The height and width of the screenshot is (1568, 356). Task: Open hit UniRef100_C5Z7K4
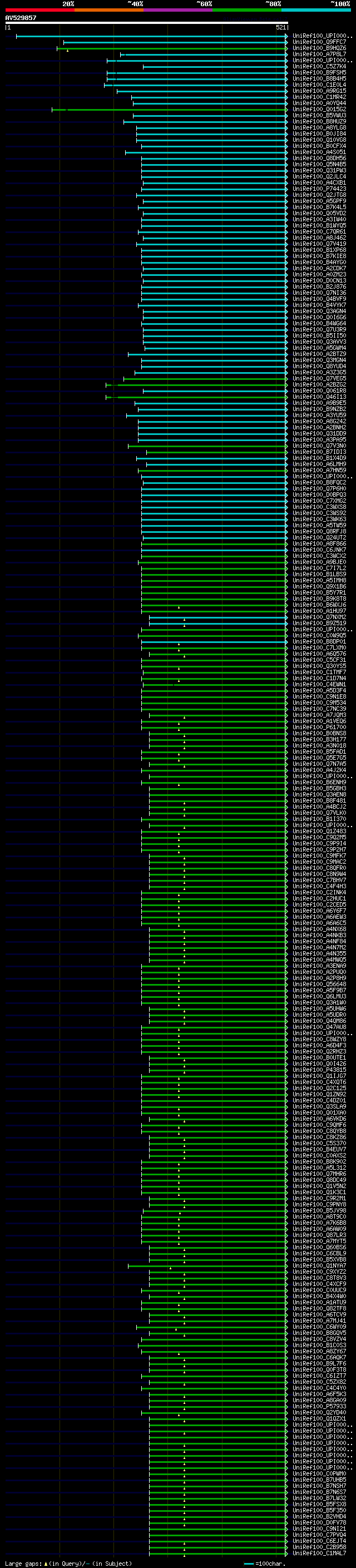pos(319,66)
